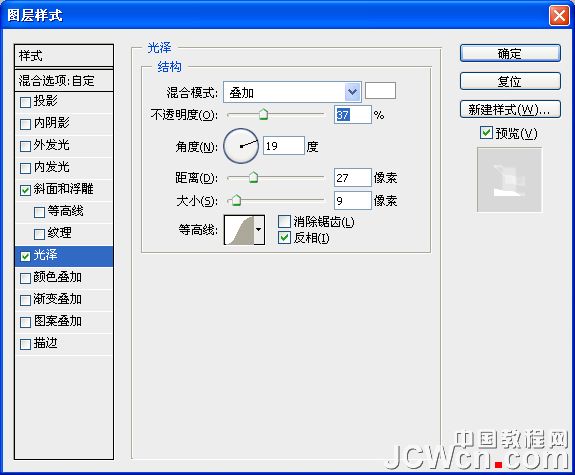Enable the 纹理 texture checkbox
The height and width of the screenshot is (475, 575).
pyautogui.click(x=39, y=234)
